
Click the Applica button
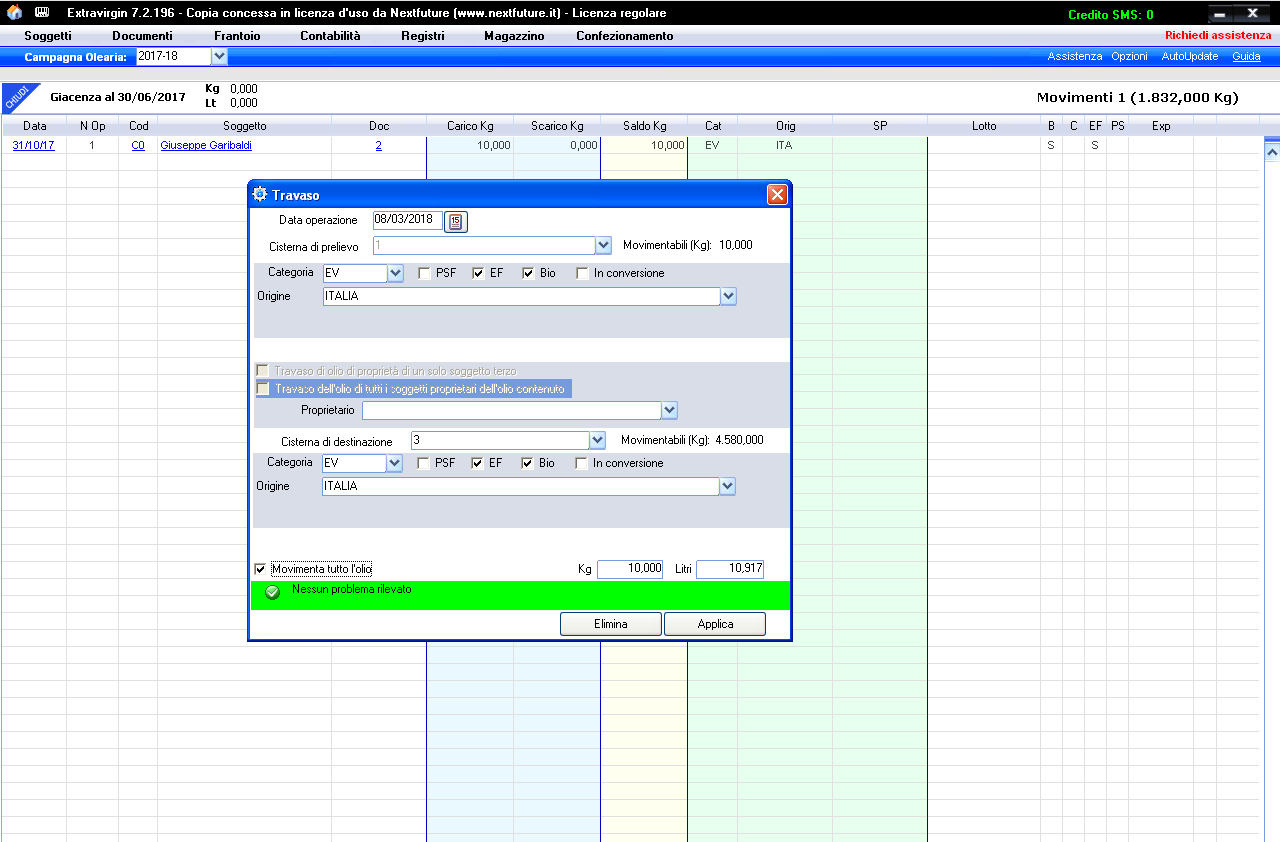[x=716, y=624]
